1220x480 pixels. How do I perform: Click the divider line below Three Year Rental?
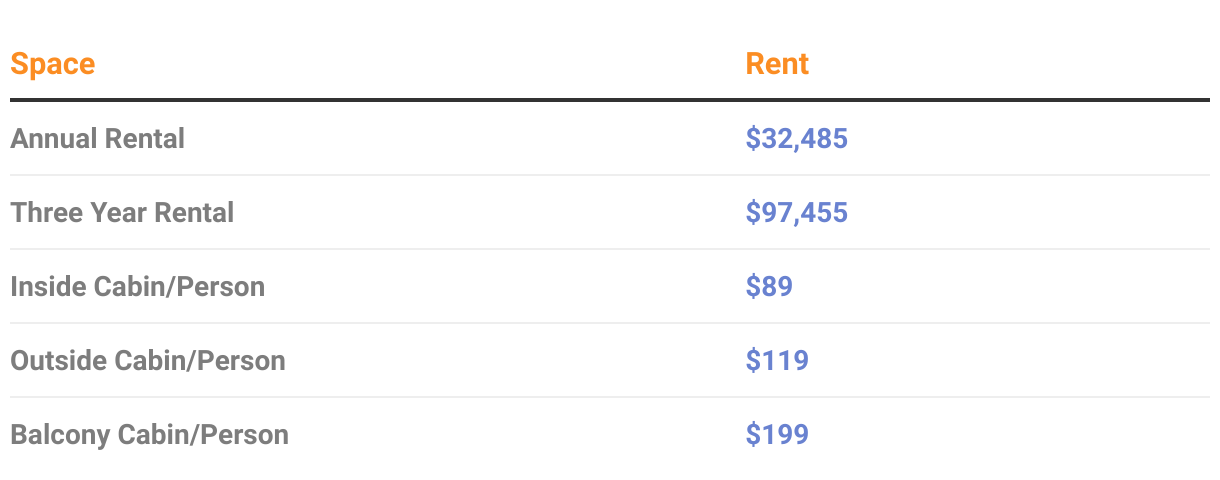tap(610, 249)
